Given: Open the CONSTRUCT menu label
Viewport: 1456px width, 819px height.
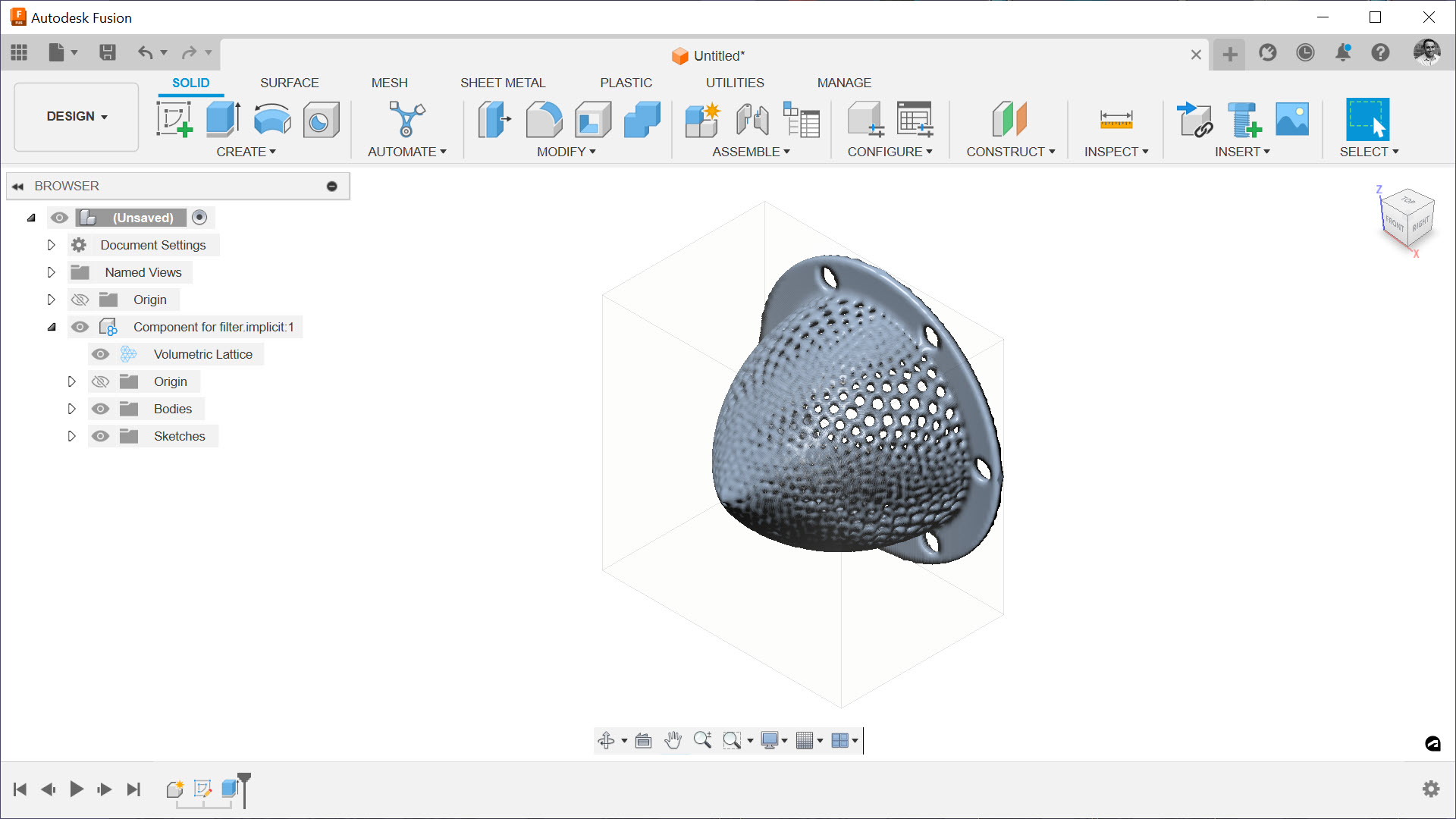Looking at the screenshot, I should [1010, 152].
